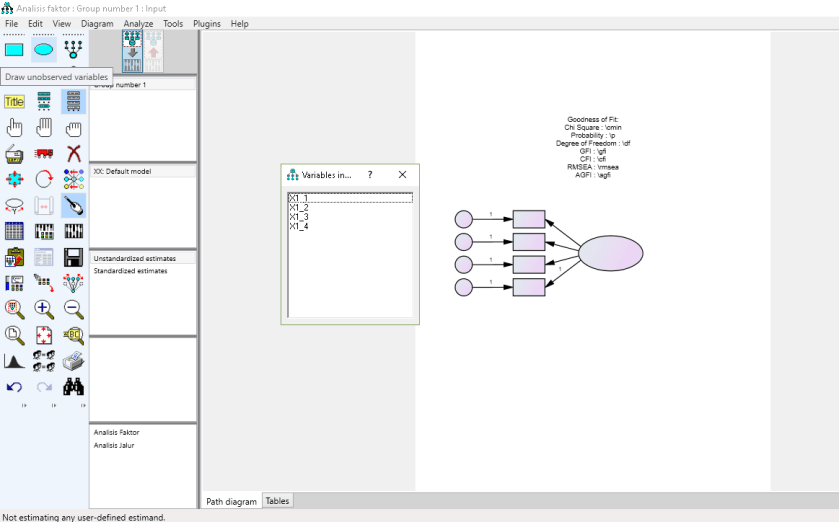Click the Move objects truck icon
Image resolution: width=839 pixels, height=522 pixels.
coord(44,153)
